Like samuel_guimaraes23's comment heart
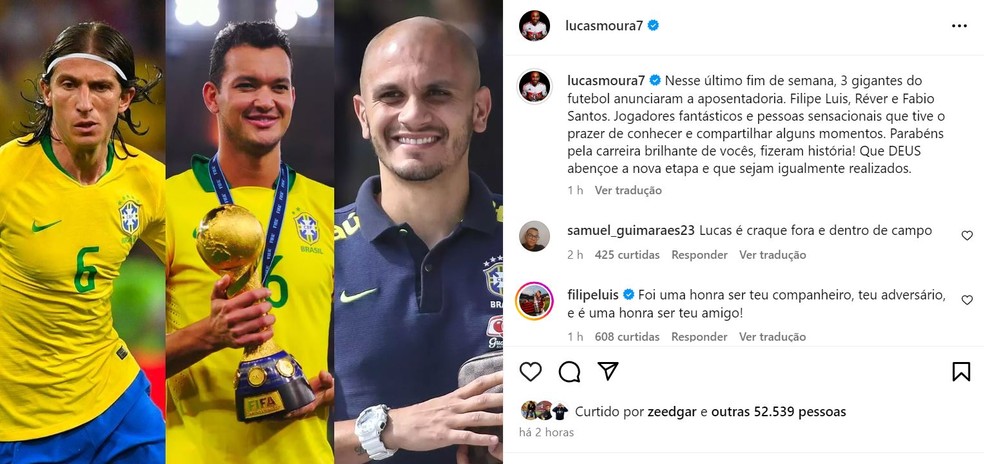 (x=967, y=235)
